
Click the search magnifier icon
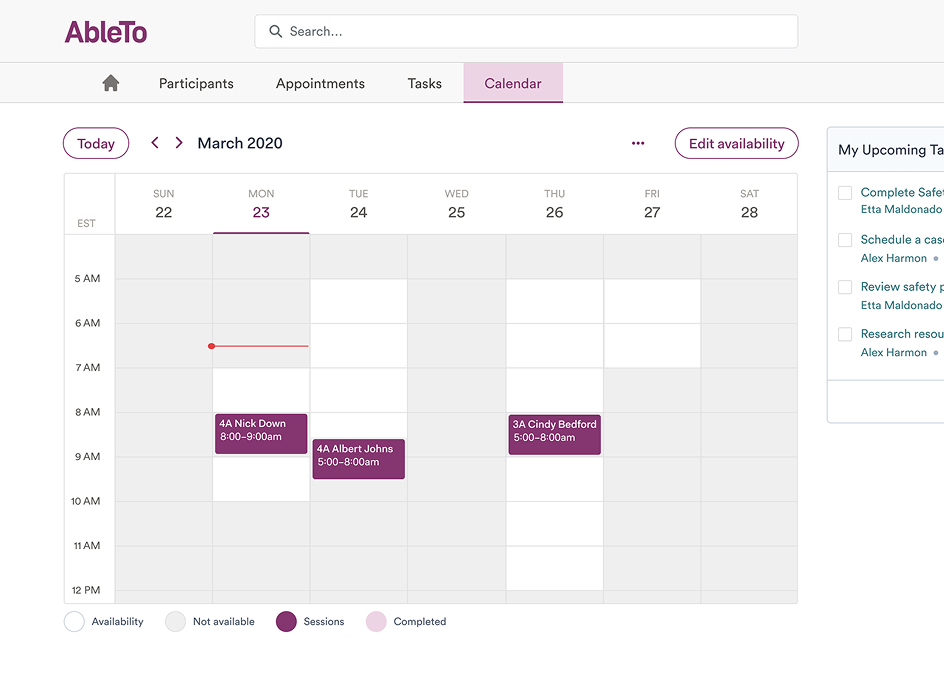click(x=275, y=31)
